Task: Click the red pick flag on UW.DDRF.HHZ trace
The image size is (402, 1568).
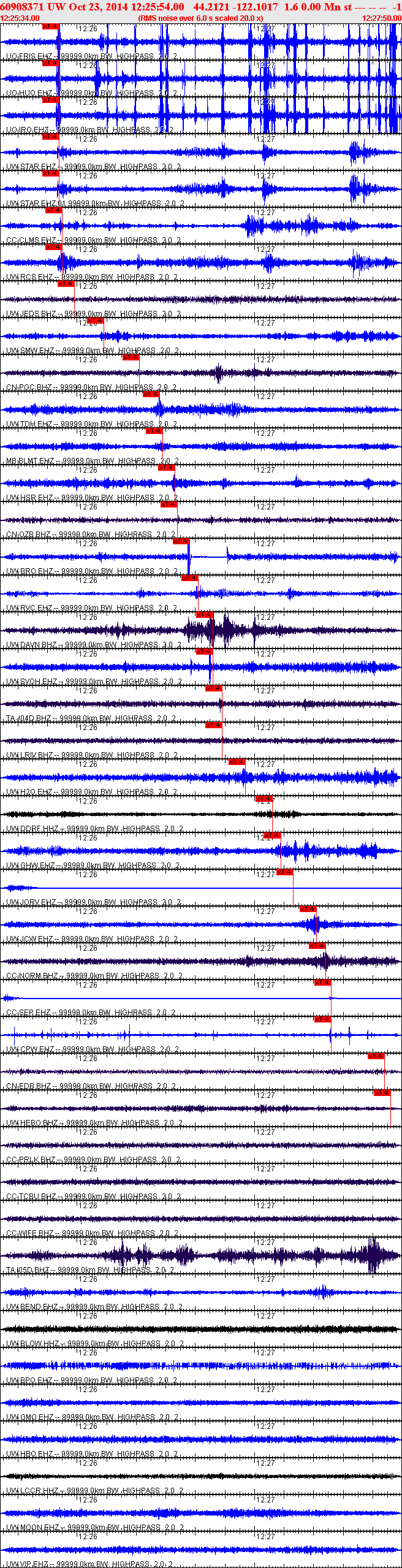Action: tap(264, 799)
